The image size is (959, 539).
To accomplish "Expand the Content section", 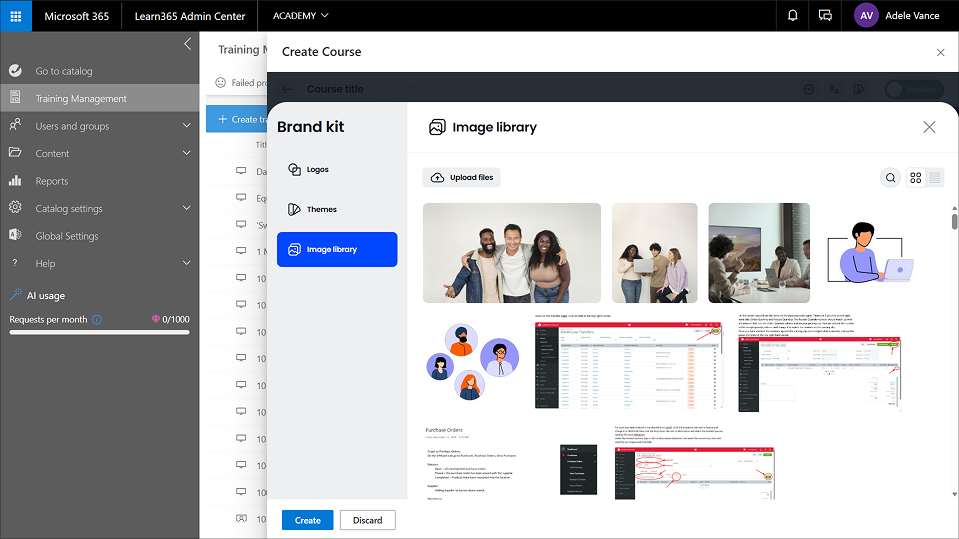I will point(186,153).
